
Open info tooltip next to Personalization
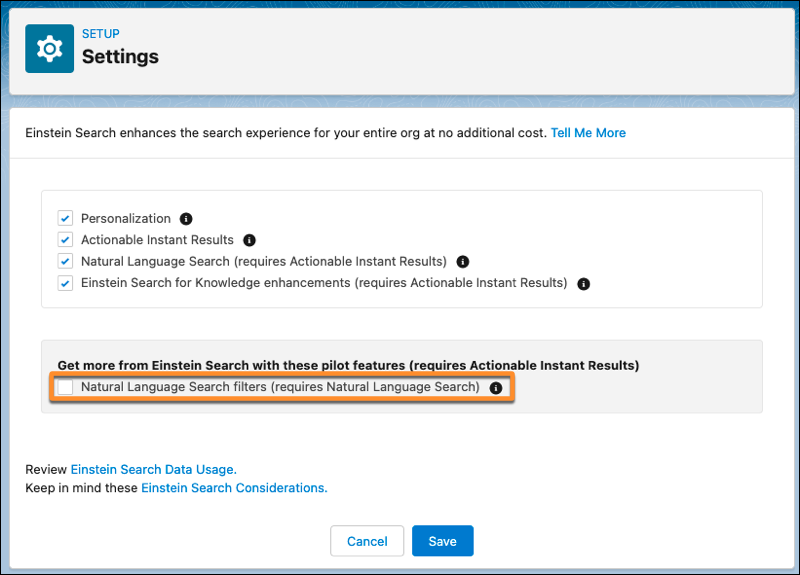(x=186, y=219)
